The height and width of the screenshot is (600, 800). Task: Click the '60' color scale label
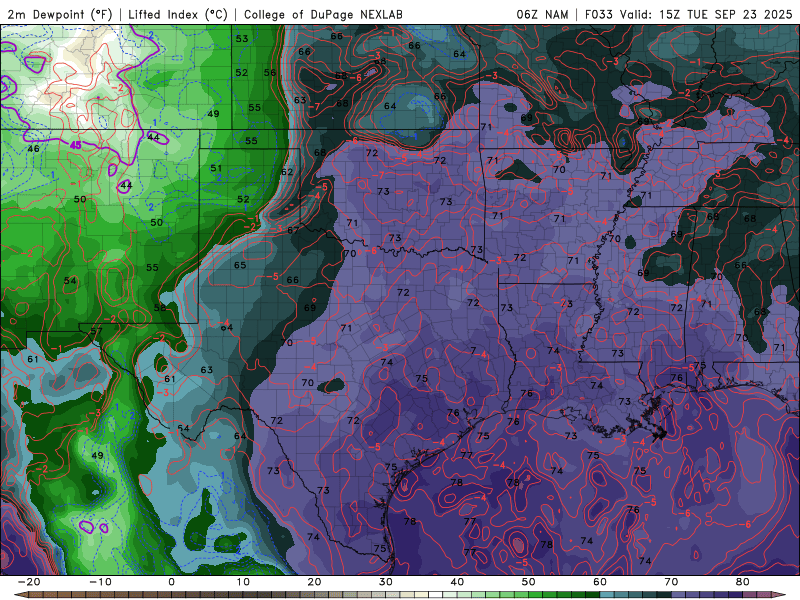(600, 582)
